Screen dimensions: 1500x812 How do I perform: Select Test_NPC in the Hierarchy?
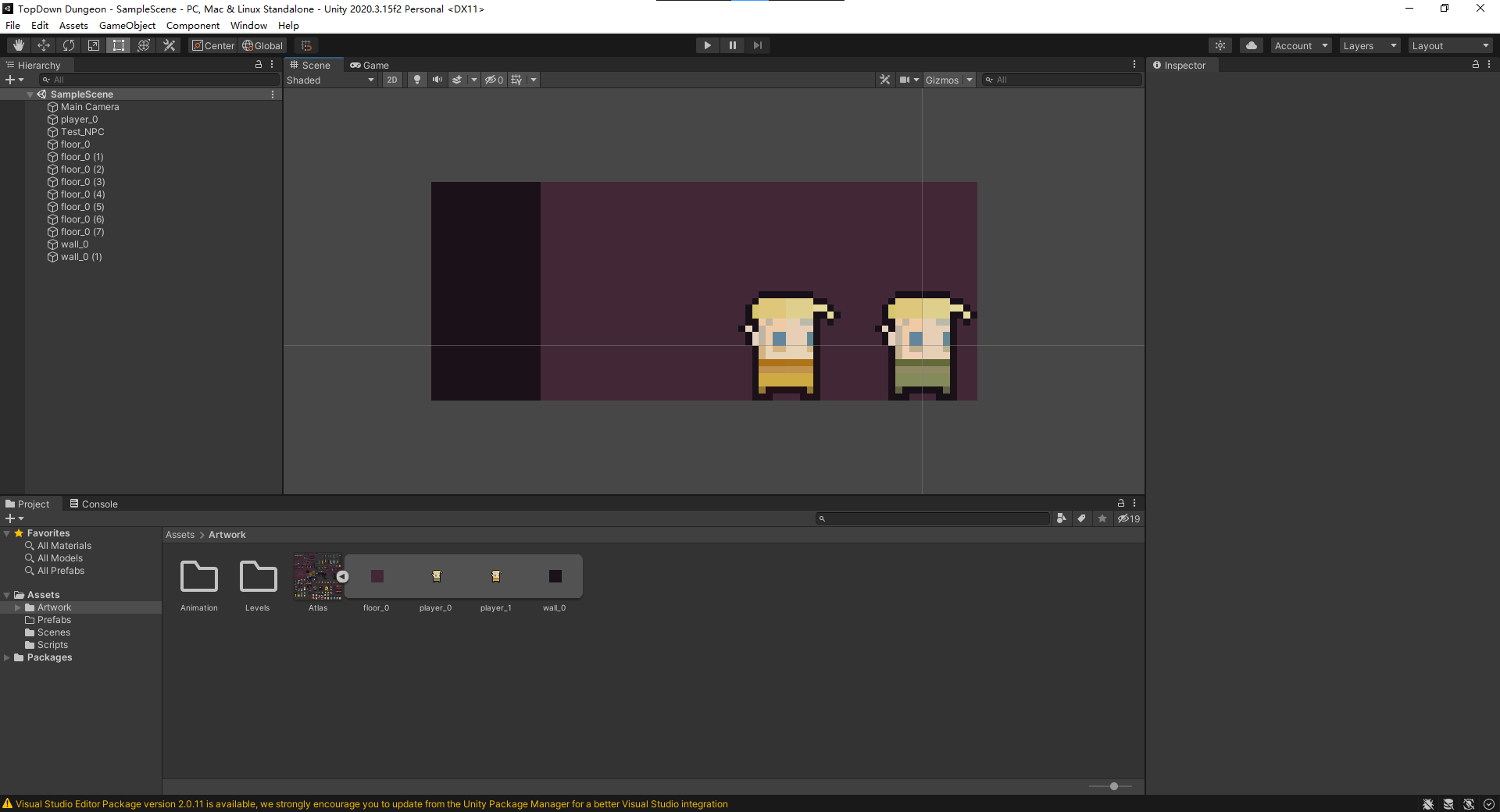(x=82, y=132)
